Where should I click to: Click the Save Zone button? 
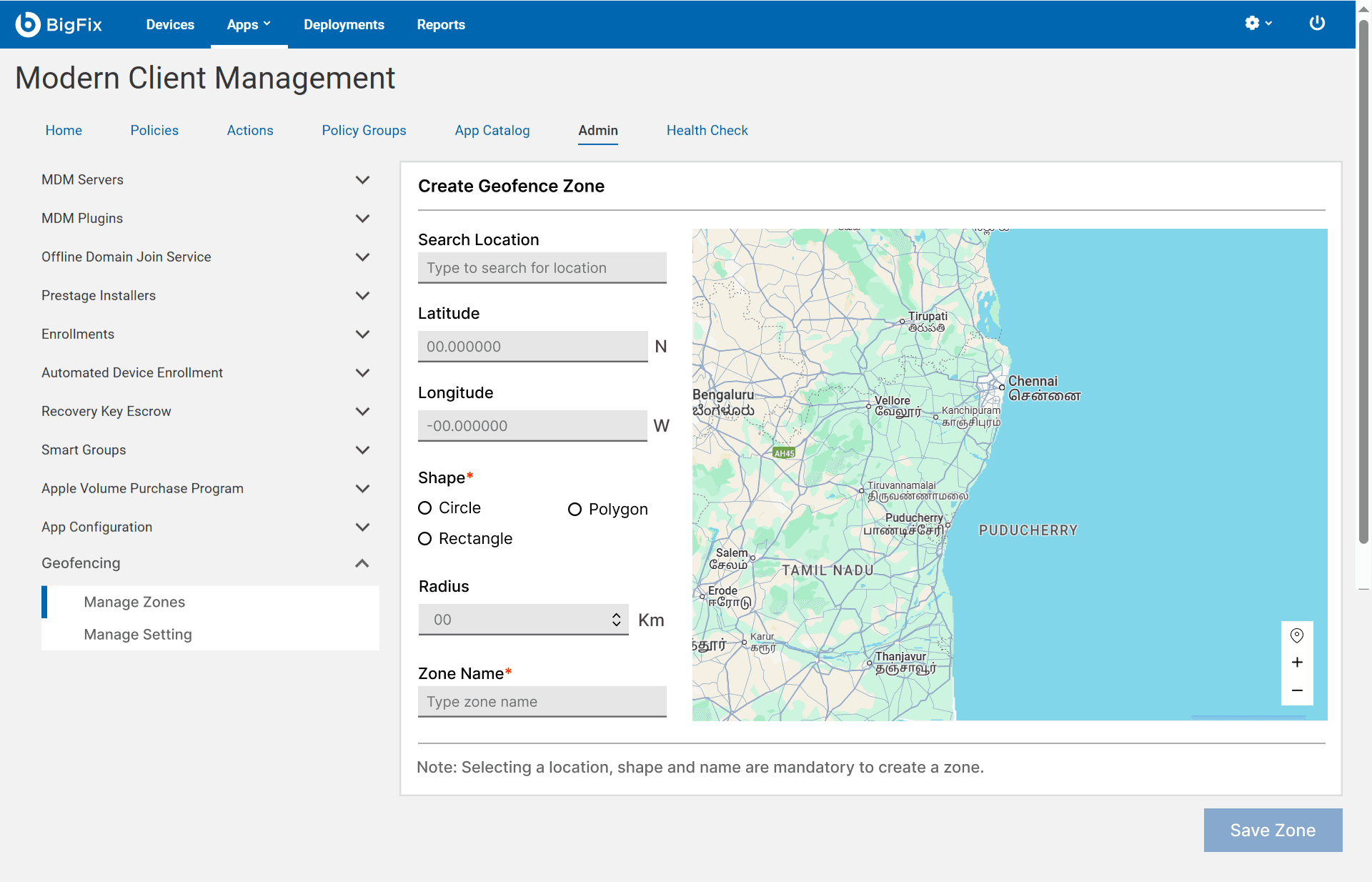point(1273,830)
